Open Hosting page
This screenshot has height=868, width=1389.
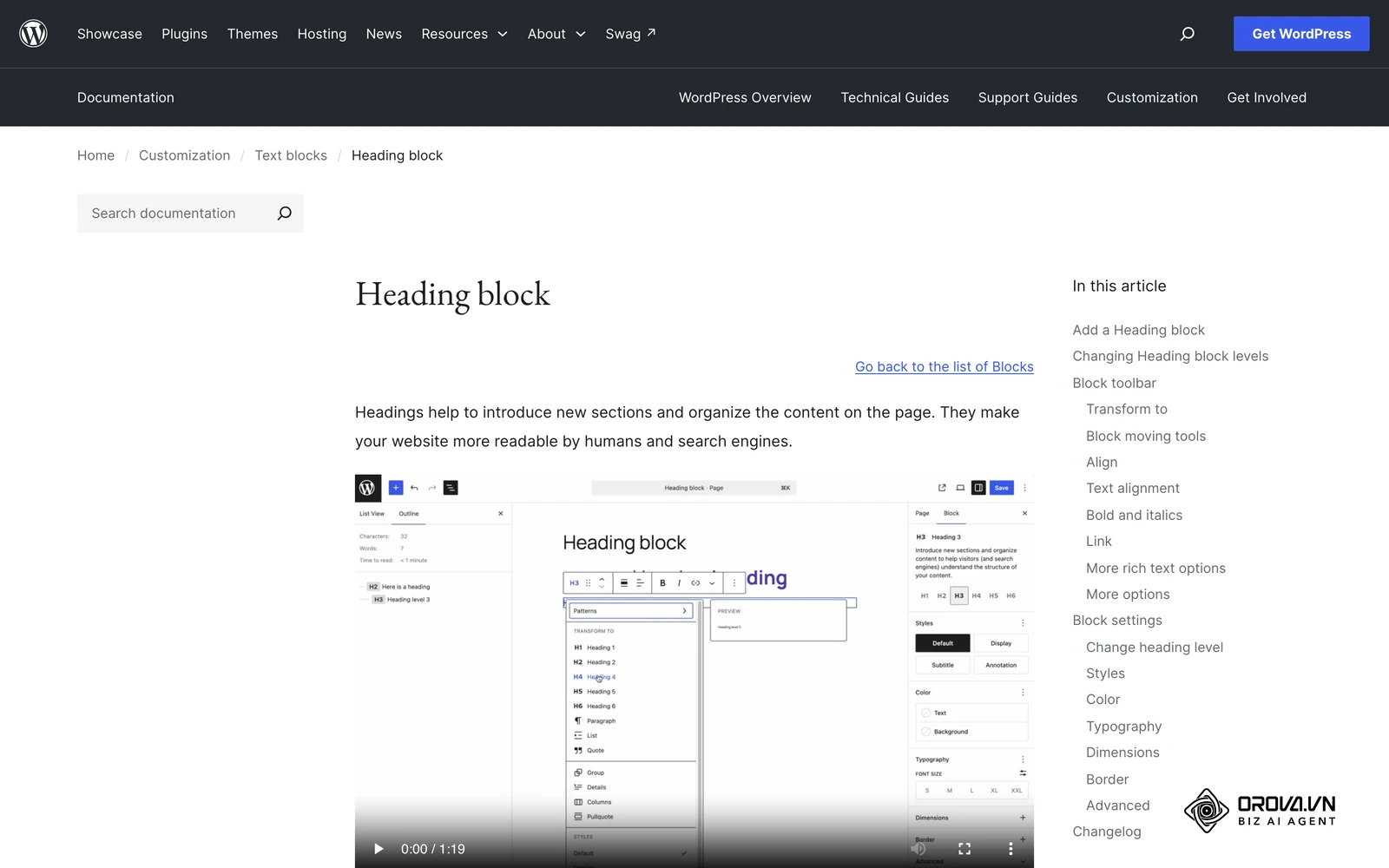[322, 34]
